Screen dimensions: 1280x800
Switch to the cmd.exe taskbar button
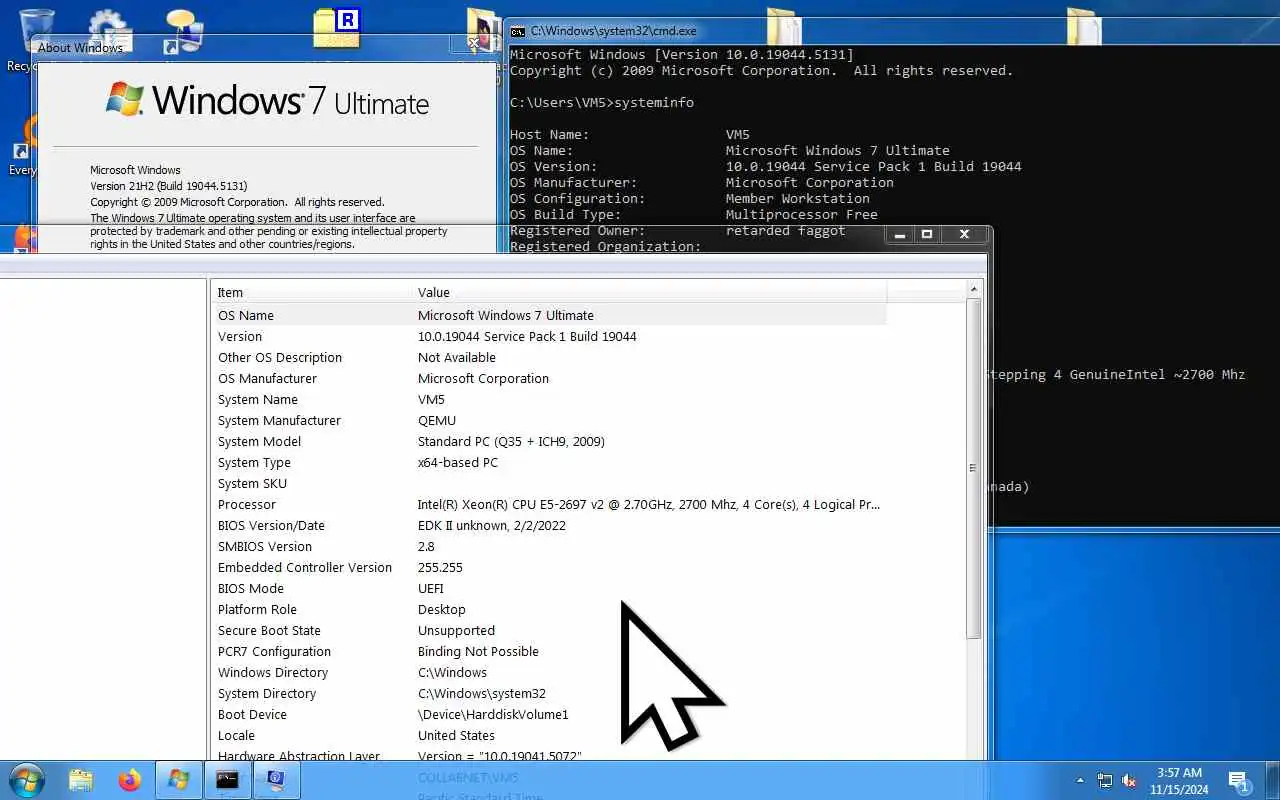click(x=227, y=779)
